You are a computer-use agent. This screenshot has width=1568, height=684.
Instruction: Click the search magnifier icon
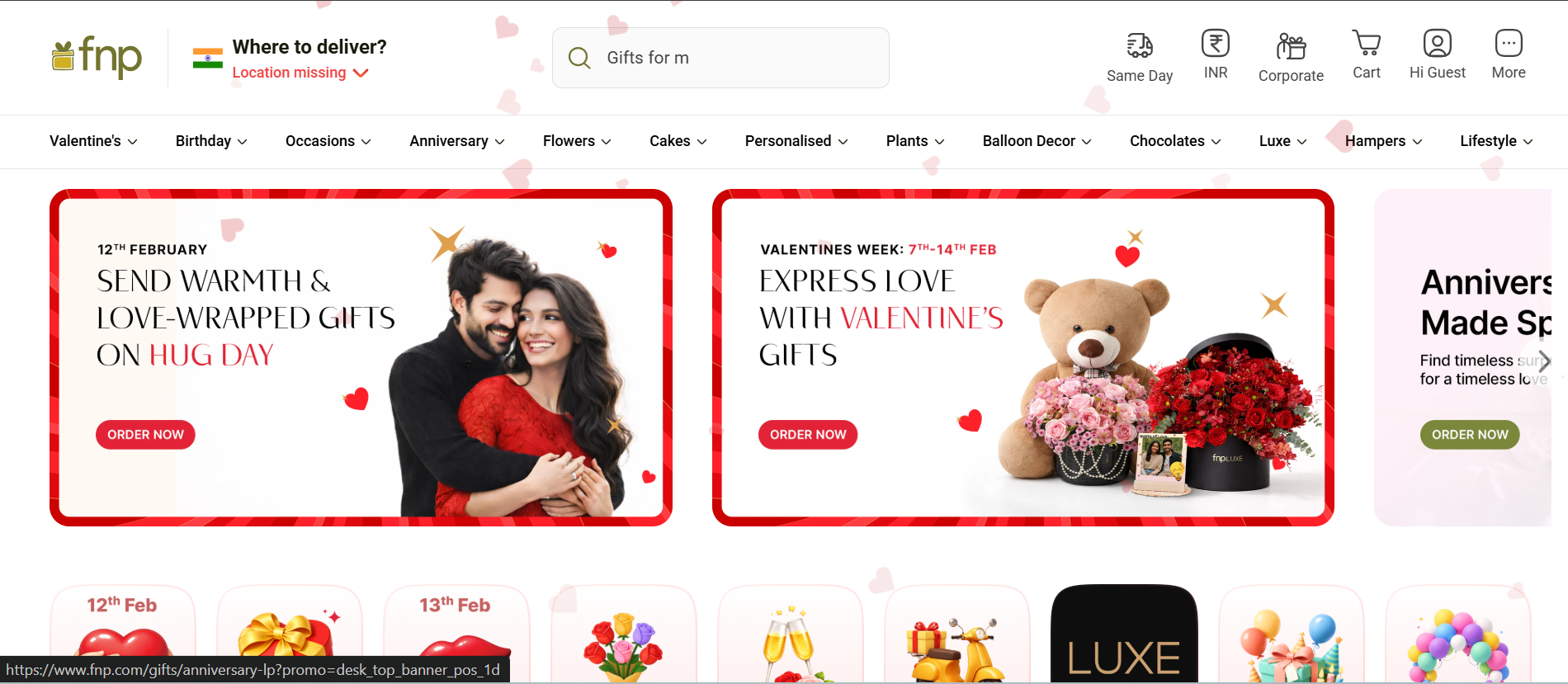579,58
